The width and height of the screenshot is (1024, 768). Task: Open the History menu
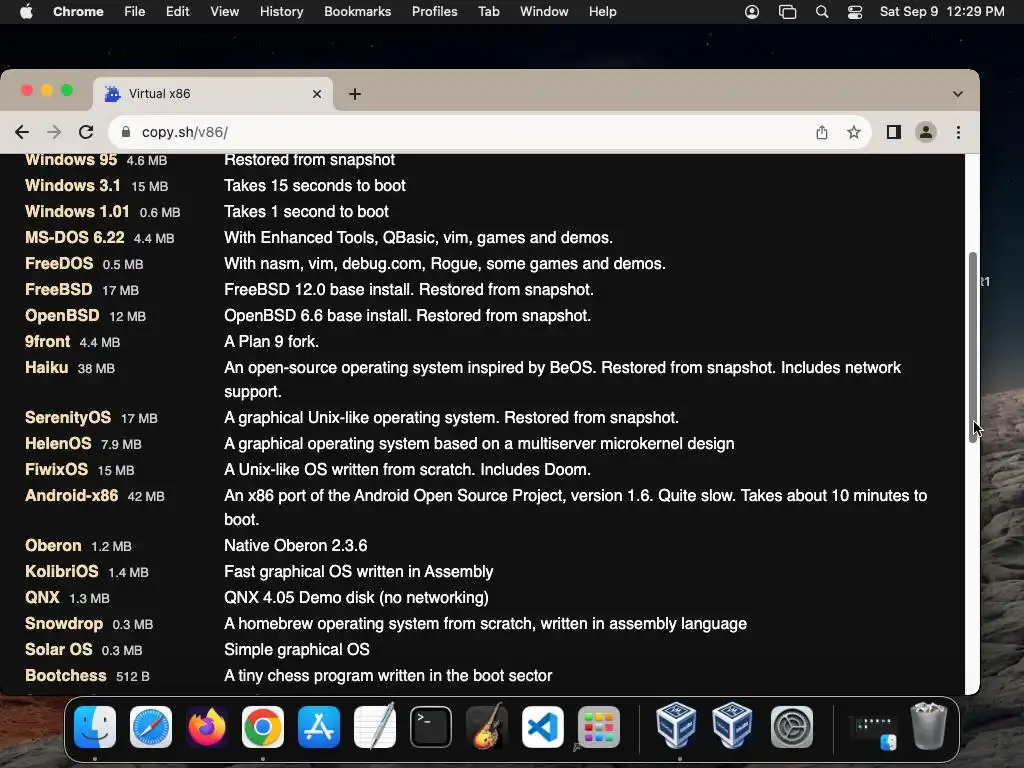(x=281, y=12)
